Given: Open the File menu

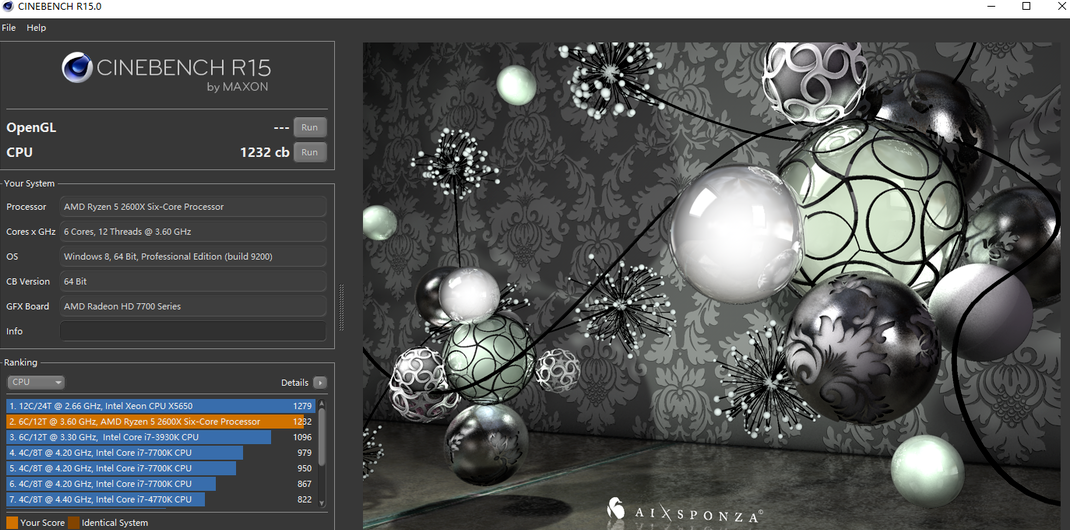Looking at the screenshot, I should point(9,28).
